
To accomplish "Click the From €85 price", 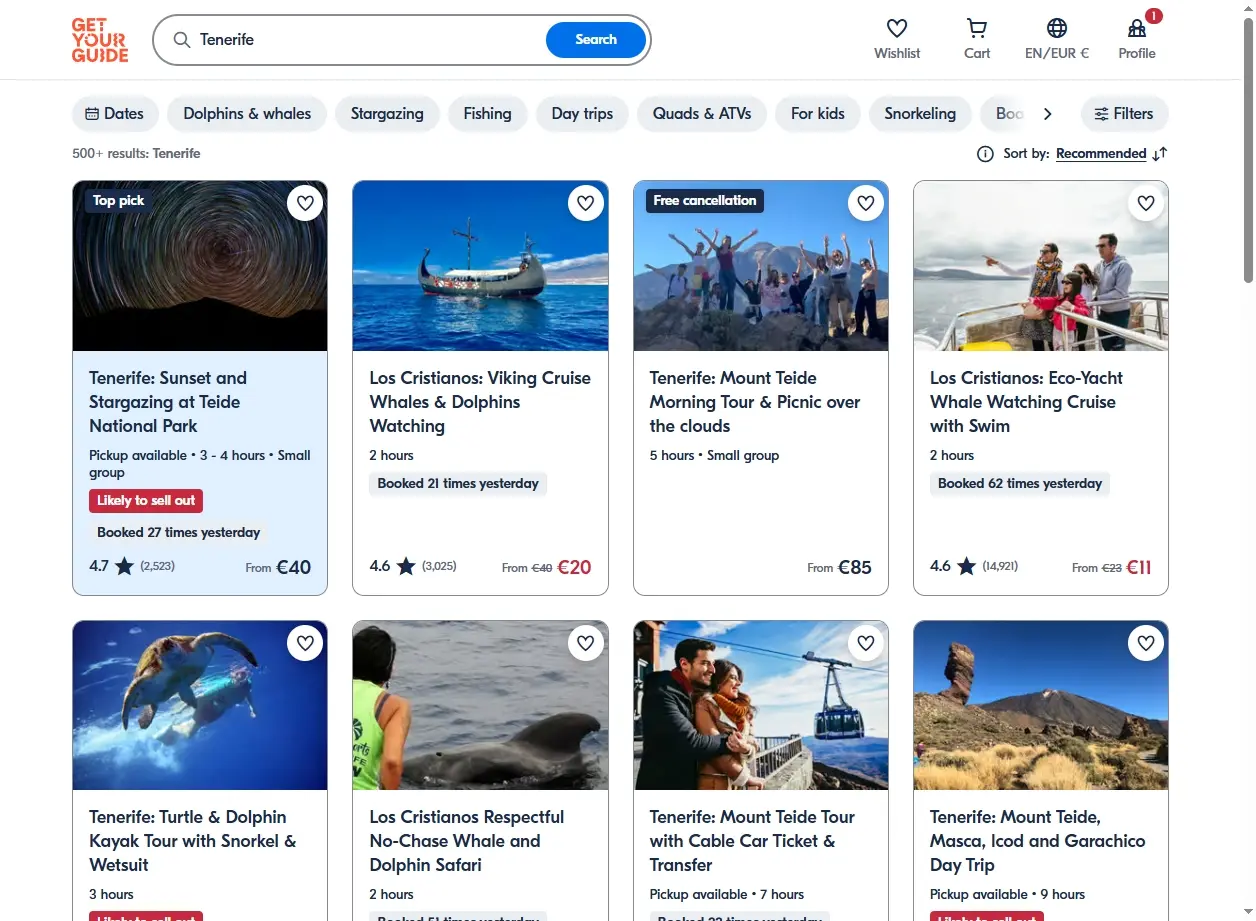I will tap(840, 567).
